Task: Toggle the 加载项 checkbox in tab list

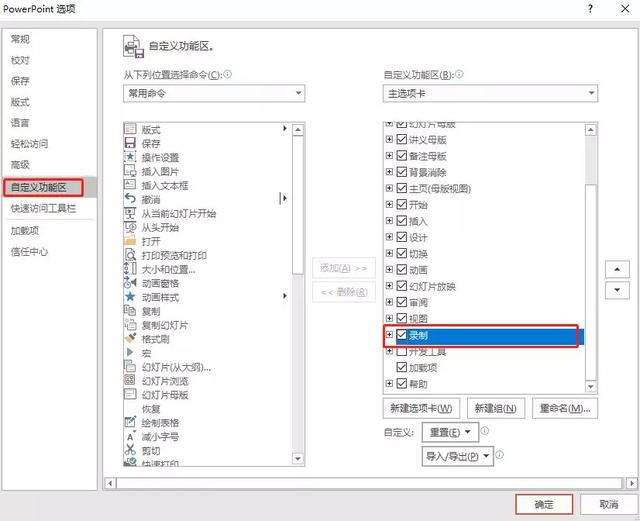Action: tap(402, 367)
